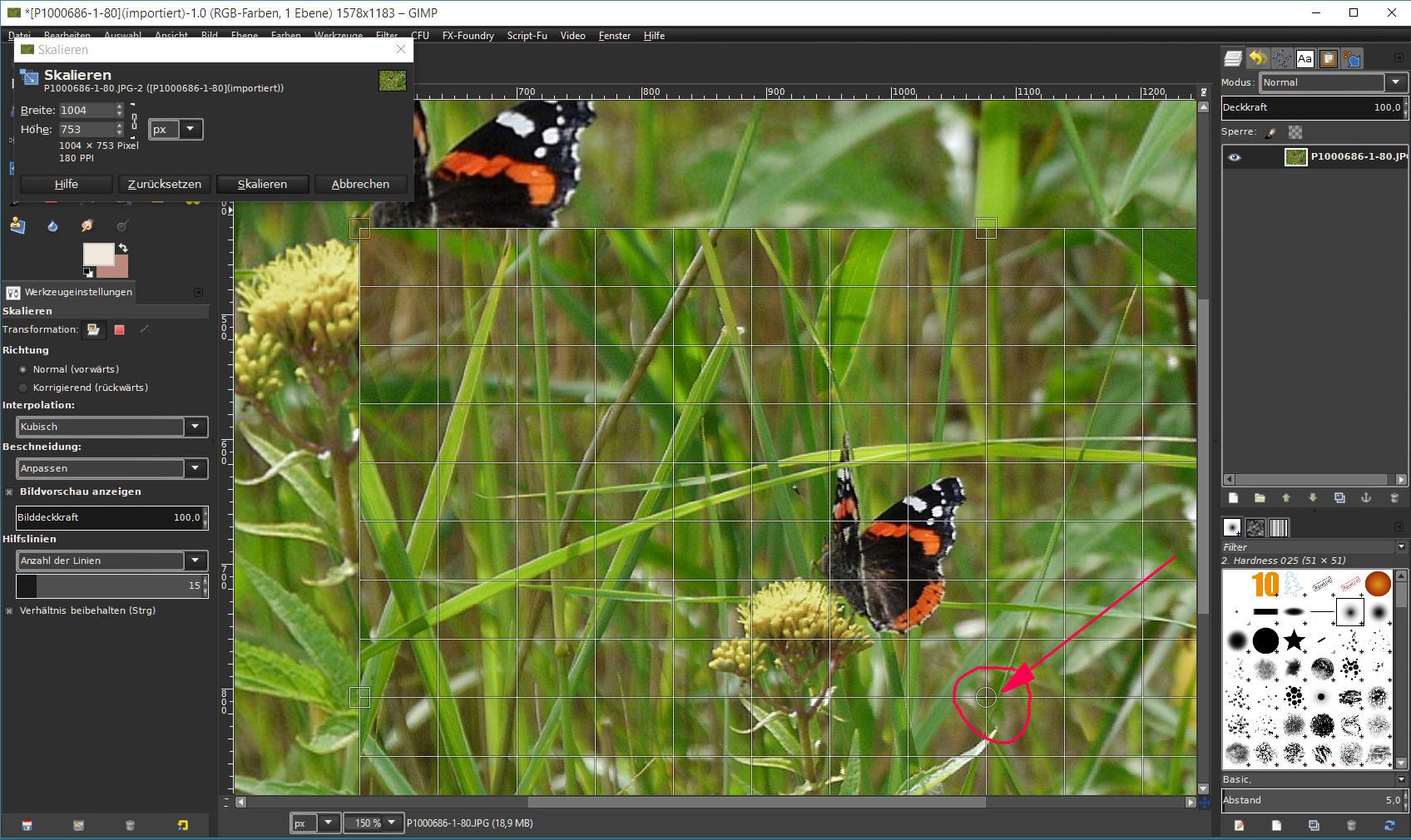Image resolution: width=1411 pixels, height=840 pixels.
Task: Toggle Bildvorschau anzeigen checkbox
Action: (10, 492)
